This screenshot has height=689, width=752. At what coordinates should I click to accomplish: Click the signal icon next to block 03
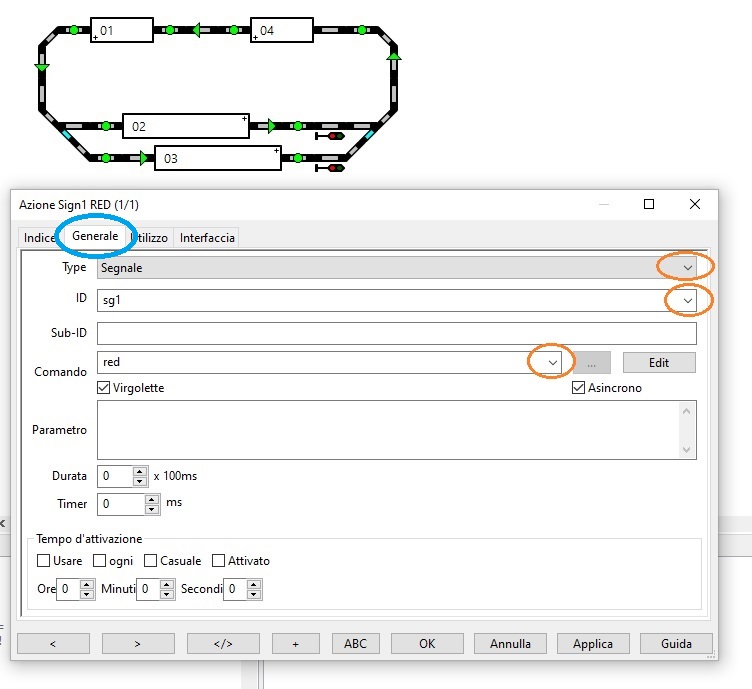point(331,167)
